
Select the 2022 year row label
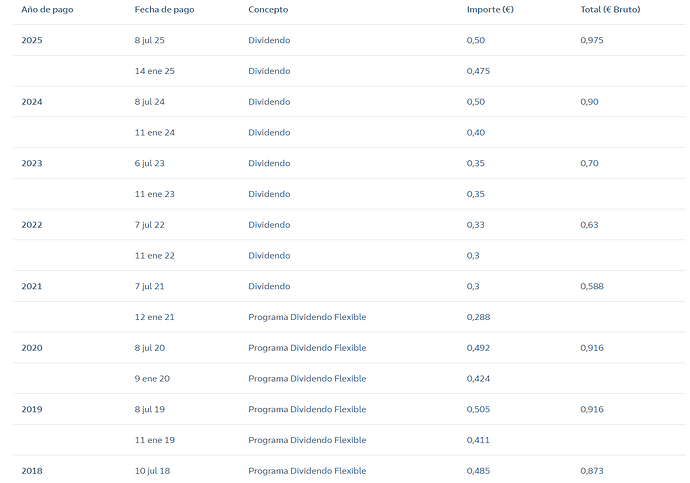click(x=32, y=225)
